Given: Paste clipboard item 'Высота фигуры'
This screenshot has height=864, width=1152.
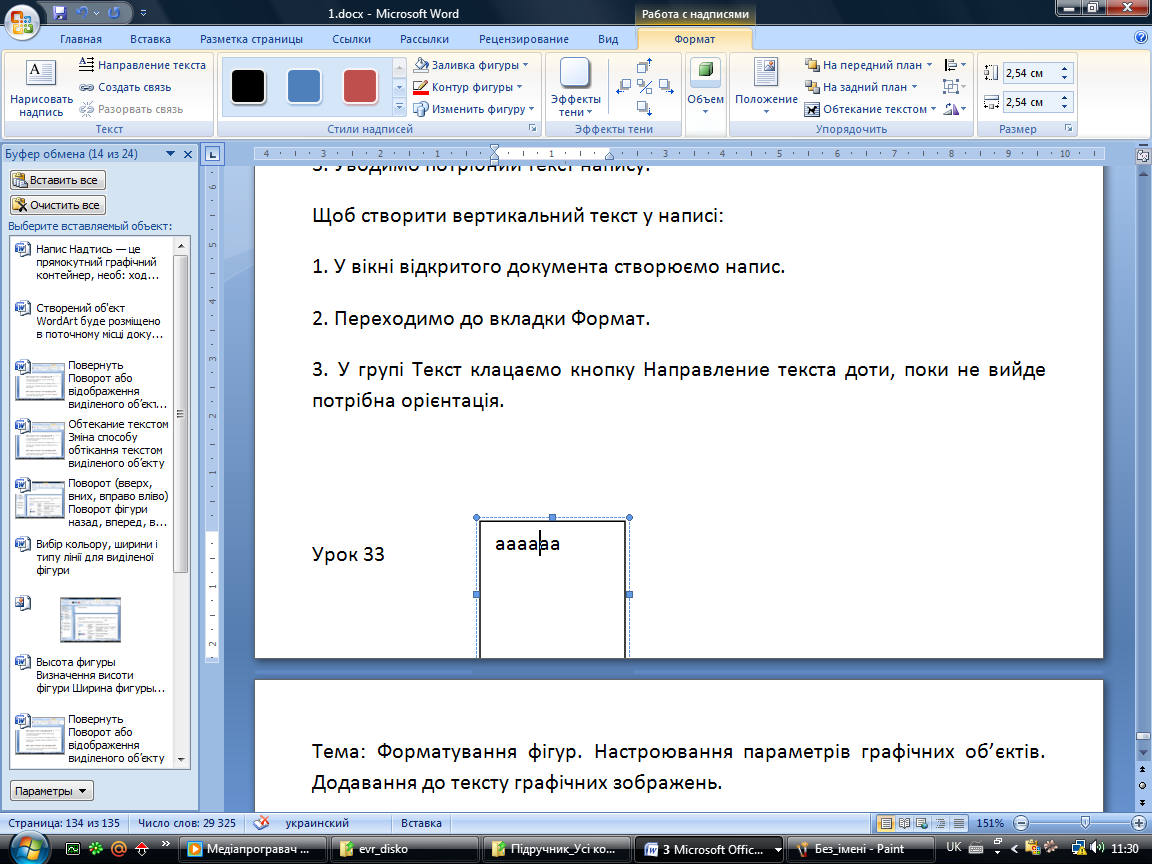Looking at the screenshot, I should pyautogui.click(x=92, y=675).
